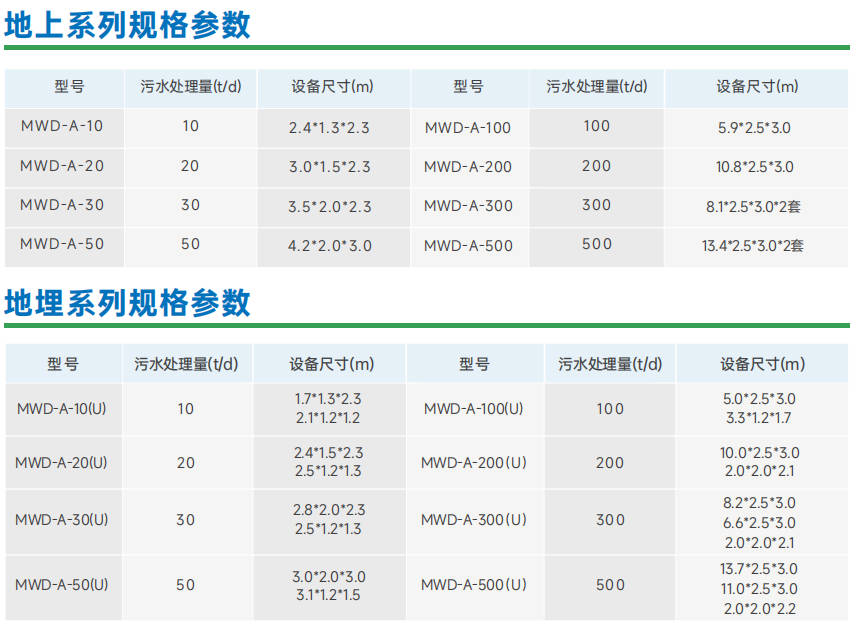Image resolution: width=857 pixels, height=628 pixels.
Task: Select the dimension line 6.6*2.5*3.0
Action: tap(759, 523)
